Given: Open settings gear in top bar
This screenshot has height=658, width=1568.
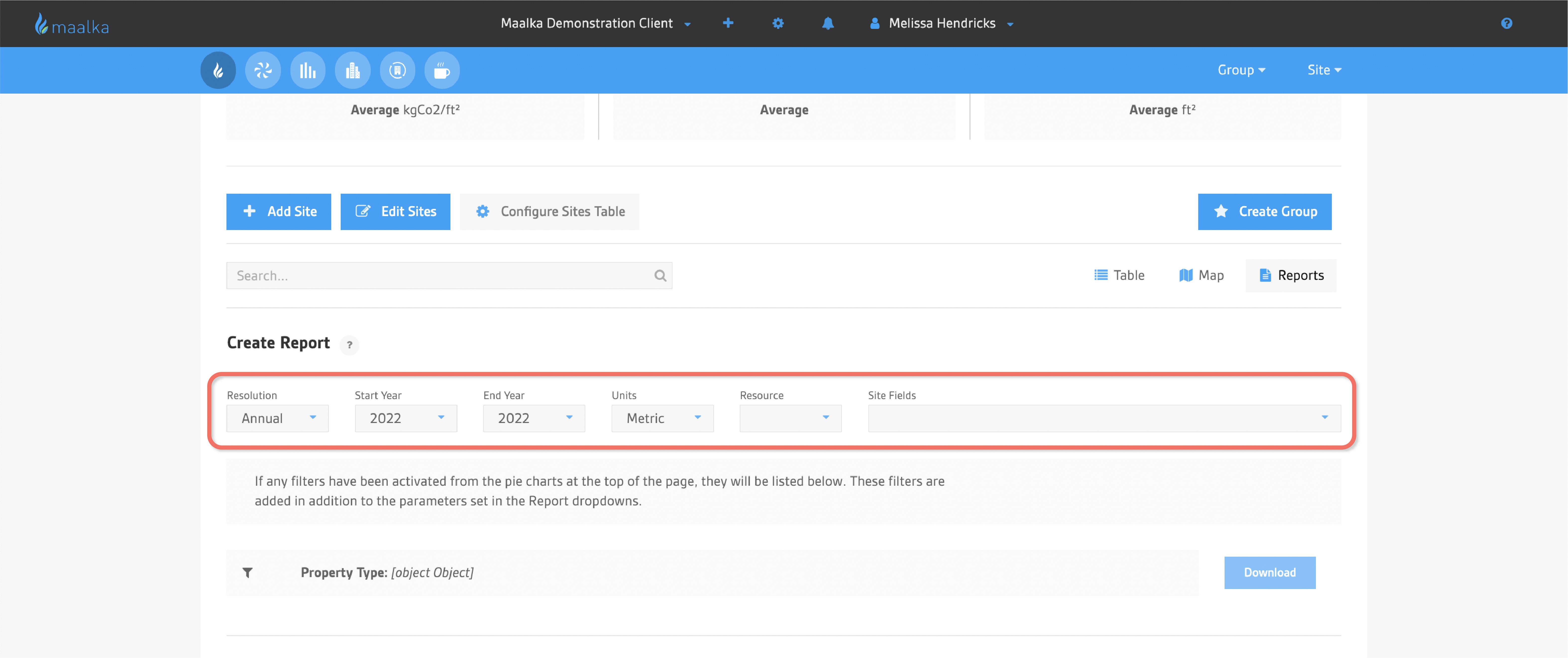Looking at the screenshot, I should (x=778, y=23).
